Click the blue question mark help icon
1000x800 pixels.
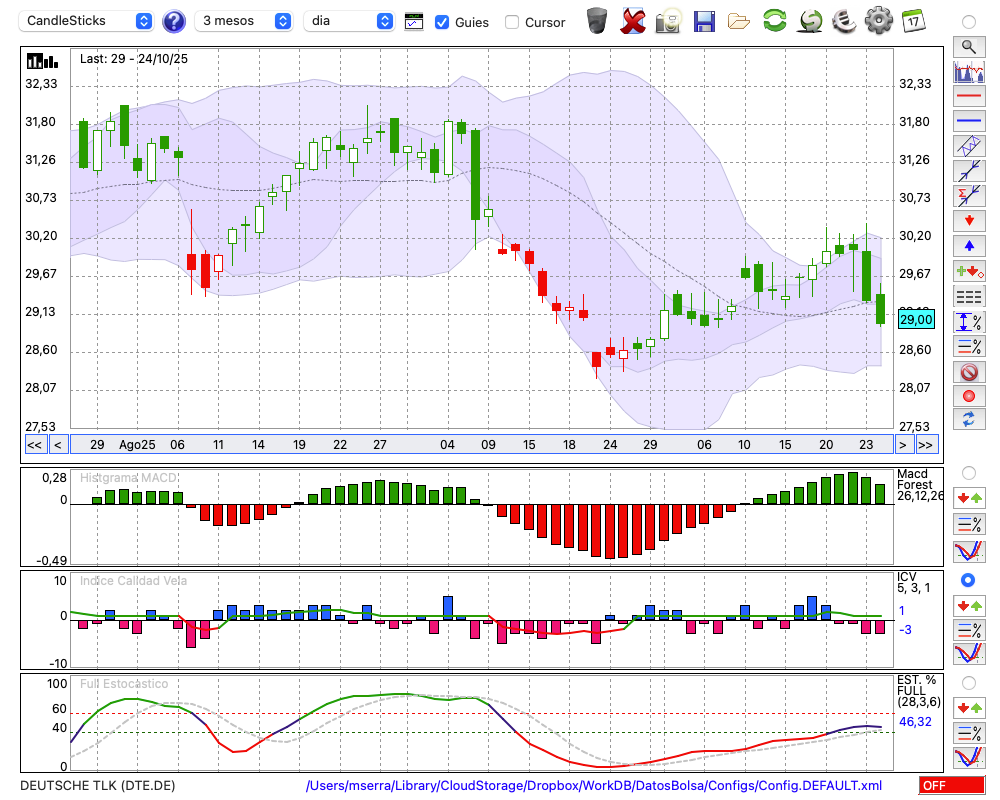coord(173,21)
